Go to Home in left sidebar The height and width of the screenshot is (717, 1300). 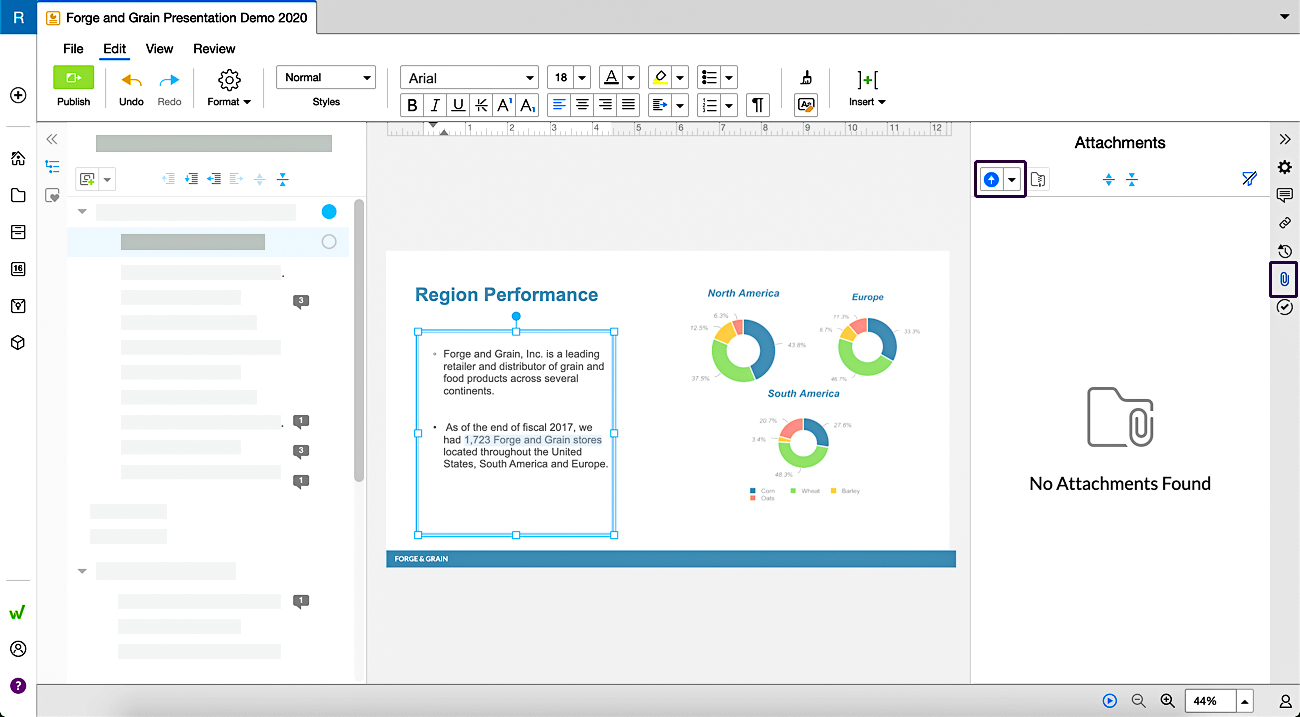pyautogui.click(x=18, y=158)
